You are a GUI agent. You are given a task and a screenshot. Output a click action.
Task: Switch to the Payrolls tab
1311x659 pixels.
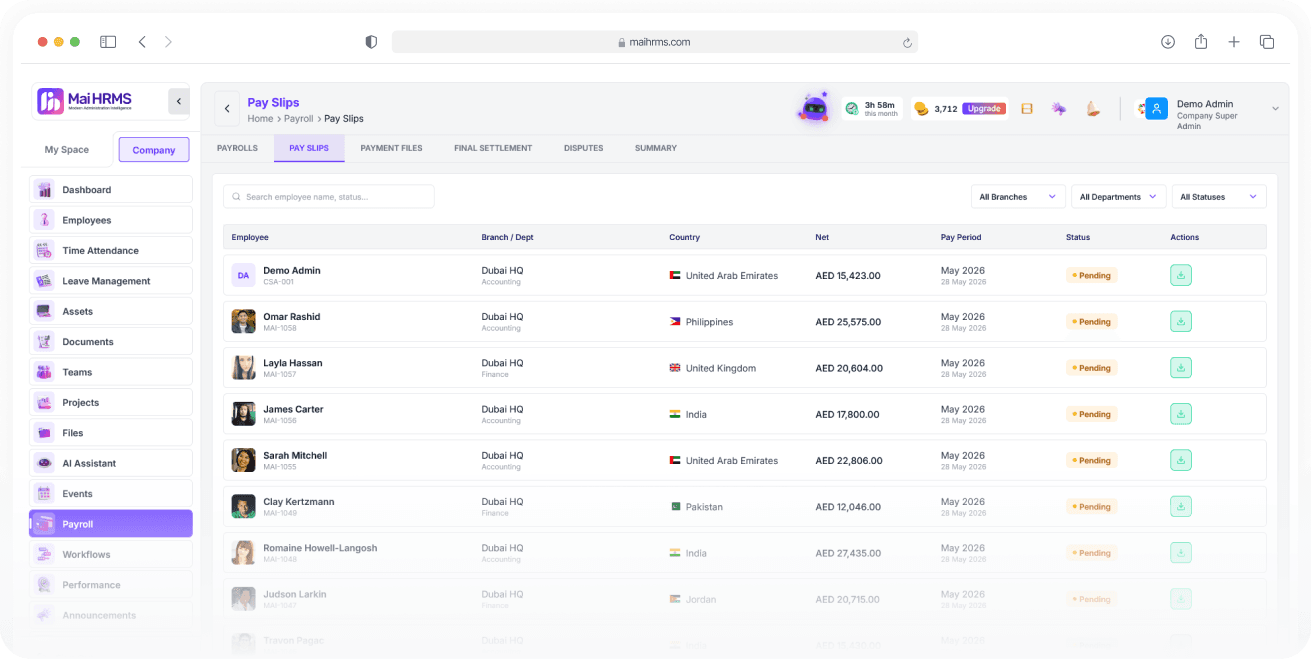click(237, 148)
